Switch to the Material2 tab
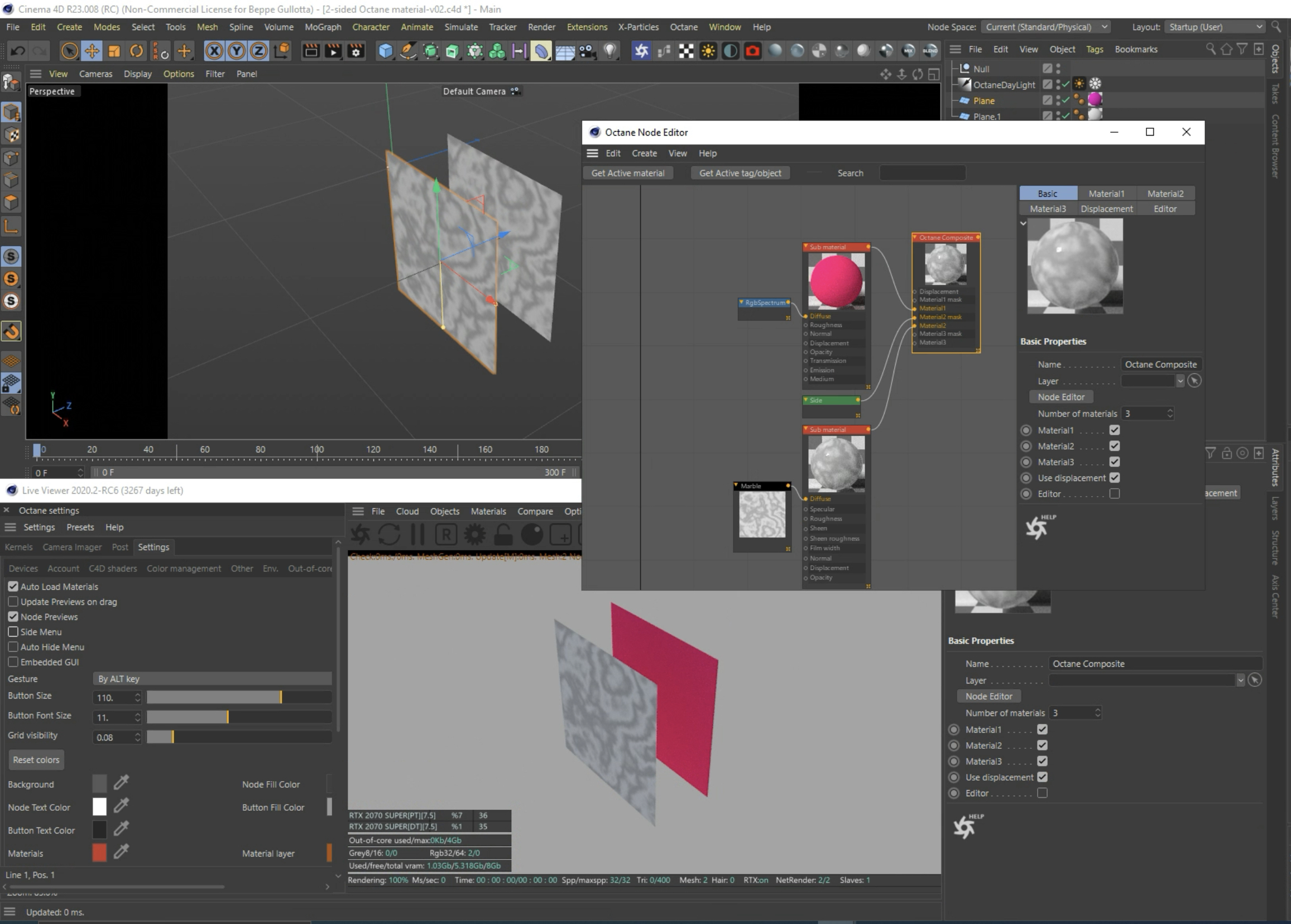Viewport: 1291px width, 924px height. click(x=1165, y=194)
